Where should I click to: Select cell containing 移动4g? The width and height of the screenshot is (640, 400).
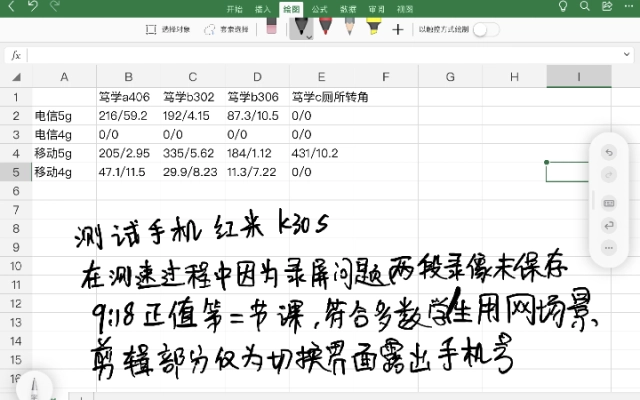click(x=64, y=172)
